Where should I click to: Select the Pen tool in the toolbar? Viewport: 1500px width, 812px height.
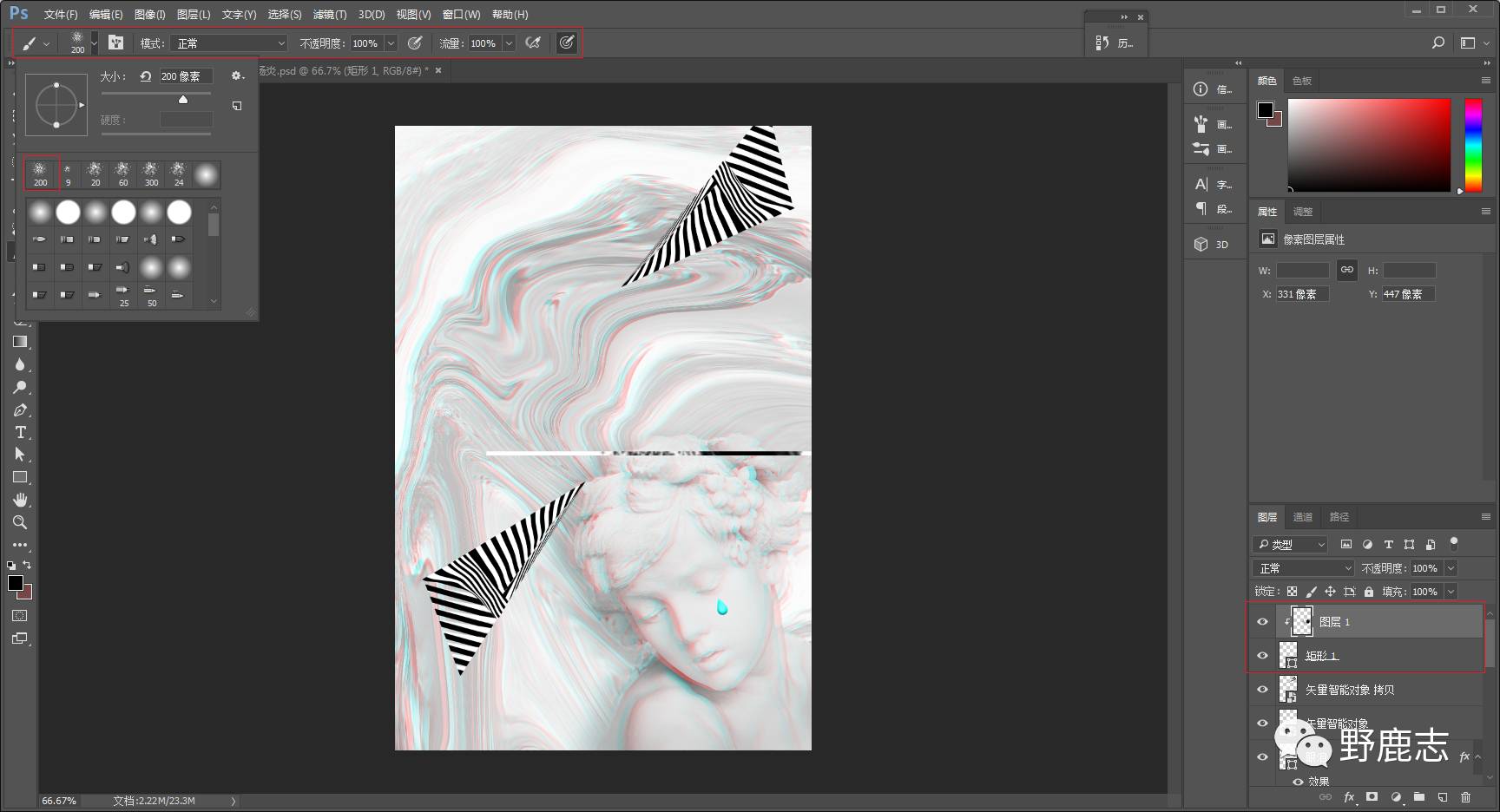(x=20, y=410)
